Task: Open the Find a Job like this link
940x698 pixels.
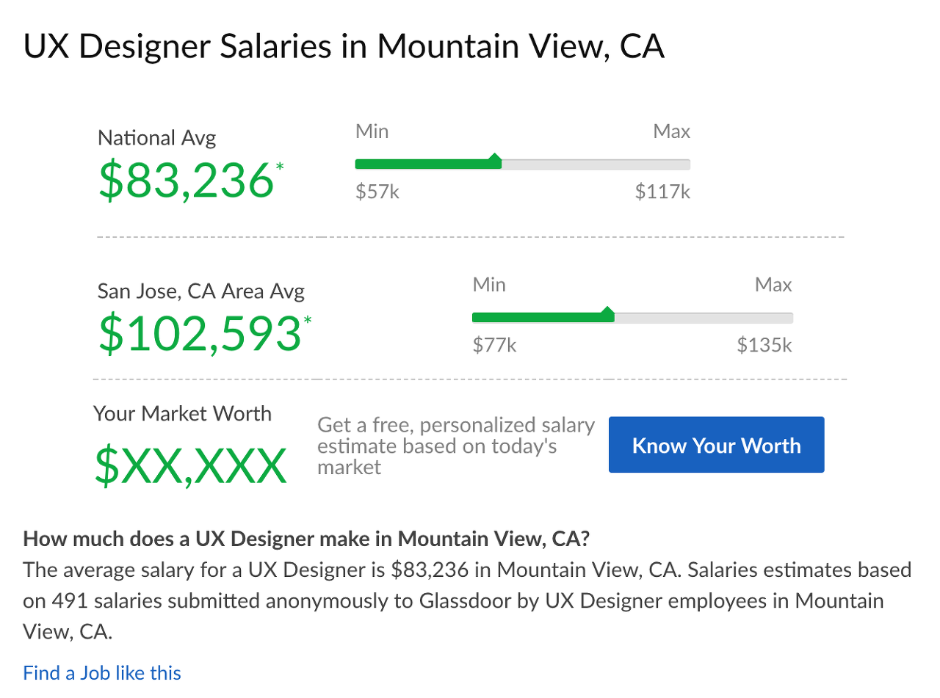Action: coord(102,673)
